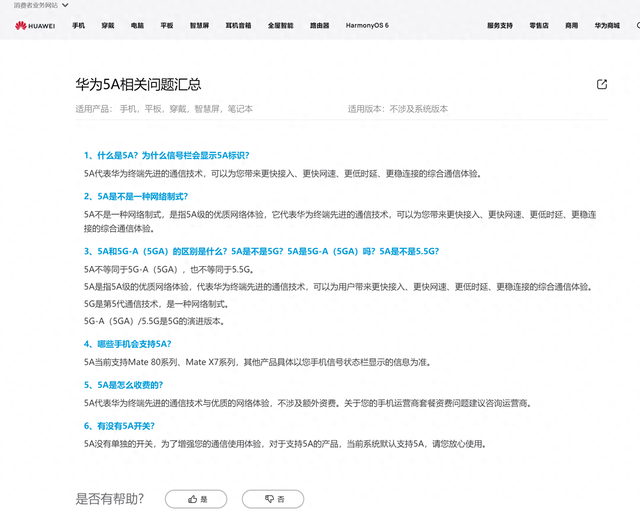640x531 pixels.
Task: Open the 耳机音箱 navigation menu
Action: click(238, 25)
